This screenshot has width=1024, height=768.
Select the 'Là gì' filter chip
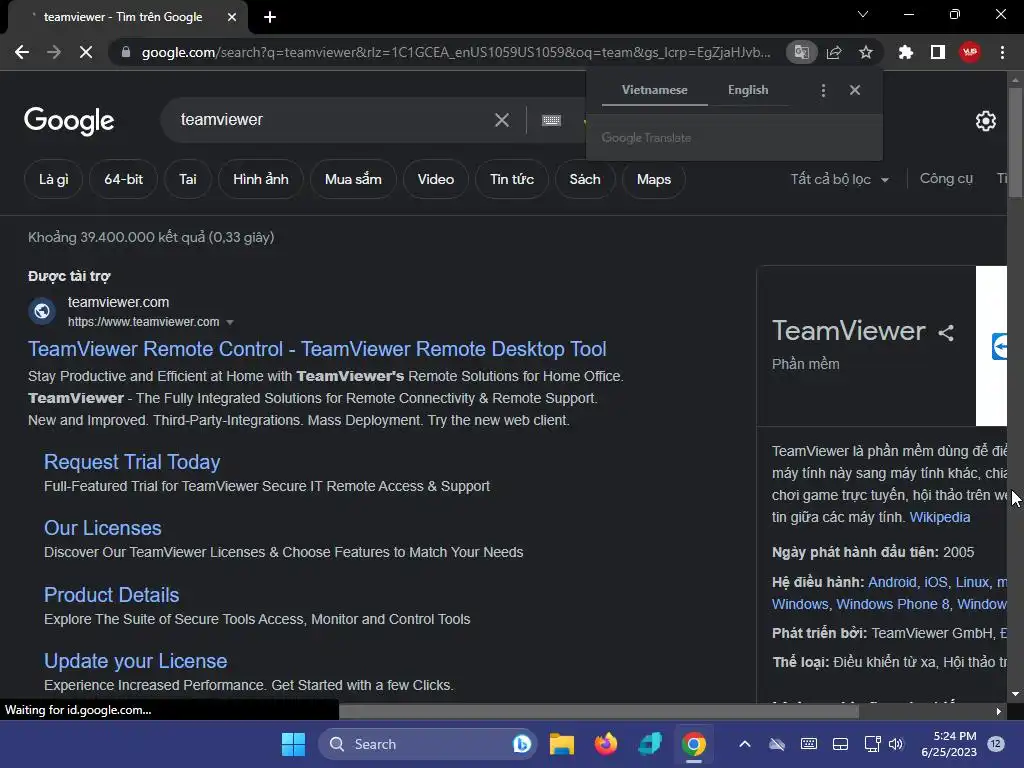pos(54,179)
